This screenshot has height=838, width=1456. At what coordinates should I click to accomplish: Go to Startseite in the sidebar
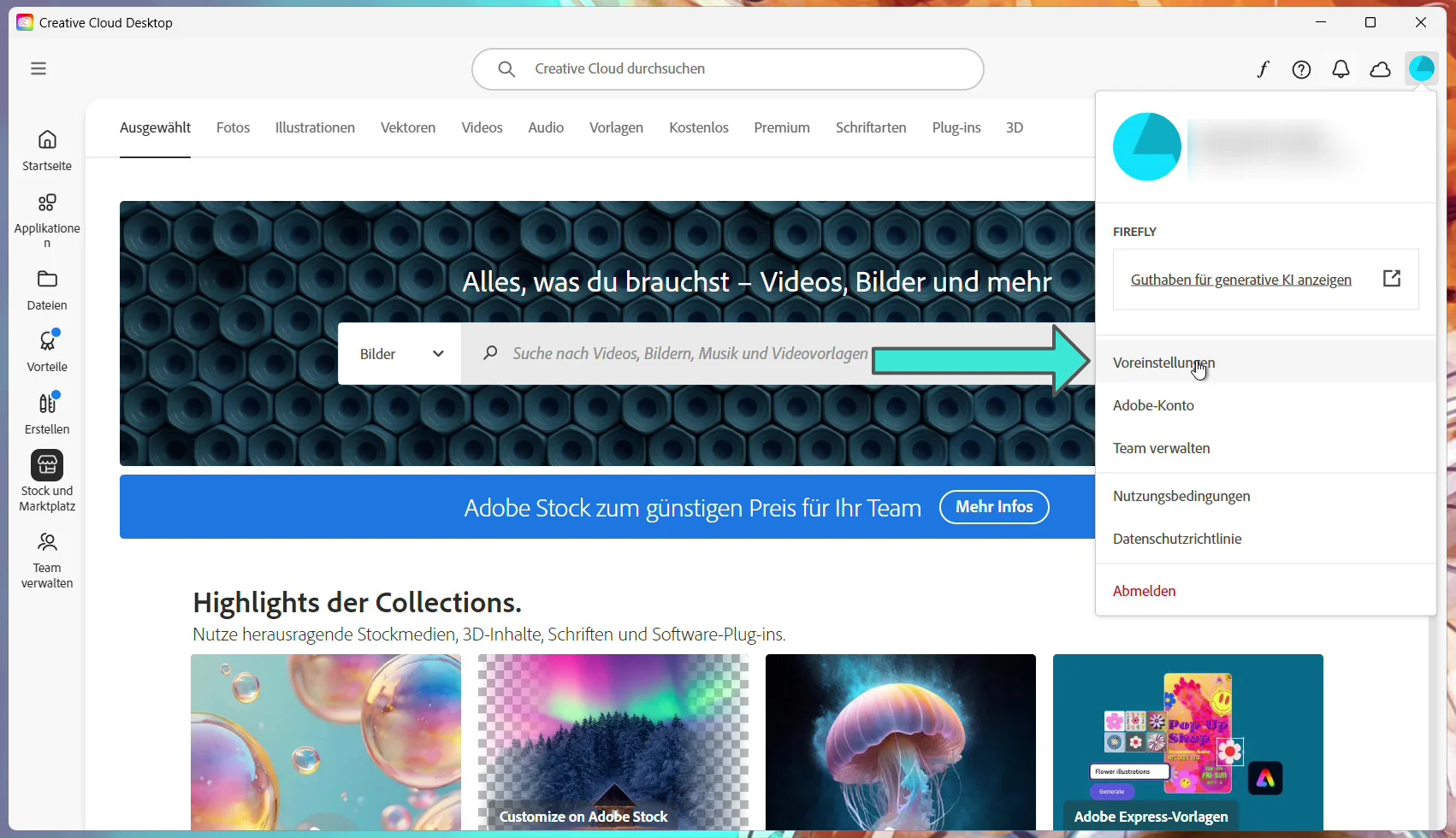47,150
